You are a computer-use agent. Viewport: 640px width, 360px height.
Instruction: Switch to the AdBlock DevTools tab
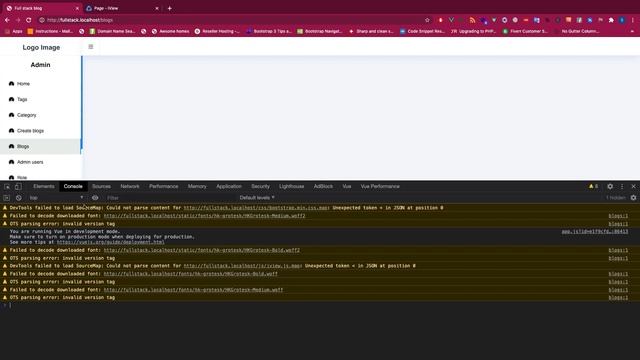(323, 186)
